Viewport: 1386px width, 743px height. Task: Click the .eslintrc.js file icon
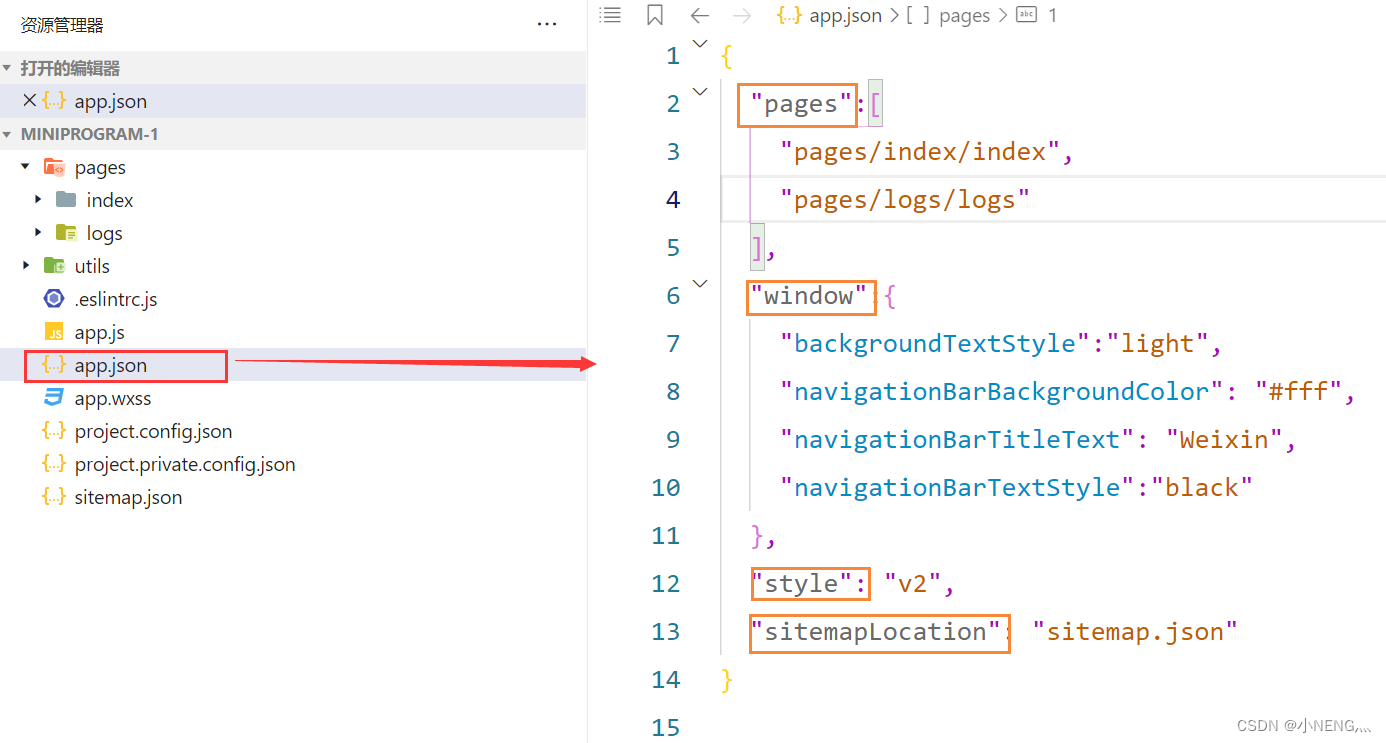coord(54,299)
